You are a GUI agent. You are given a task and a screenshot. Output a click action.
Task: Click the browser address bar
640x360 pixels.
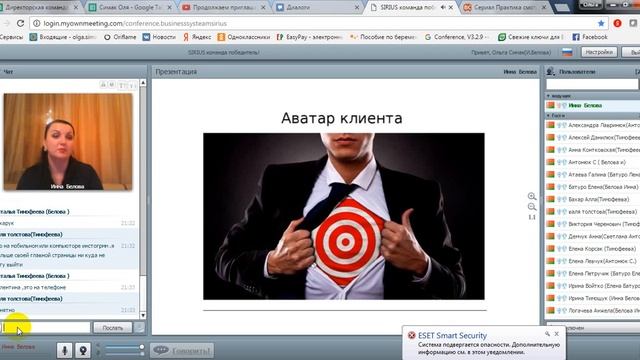click(318, 23)
